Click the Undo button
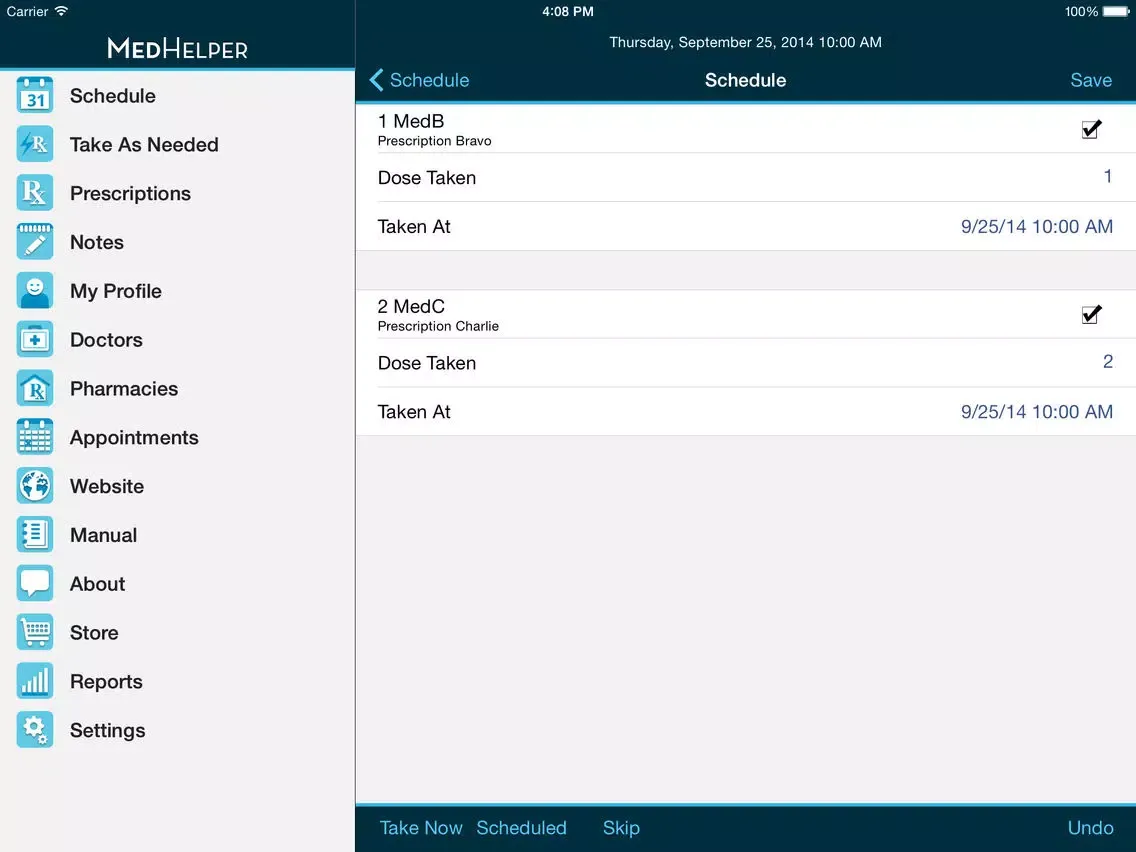This screenshot has width=1136, height=852. [x=1090, y=828]
